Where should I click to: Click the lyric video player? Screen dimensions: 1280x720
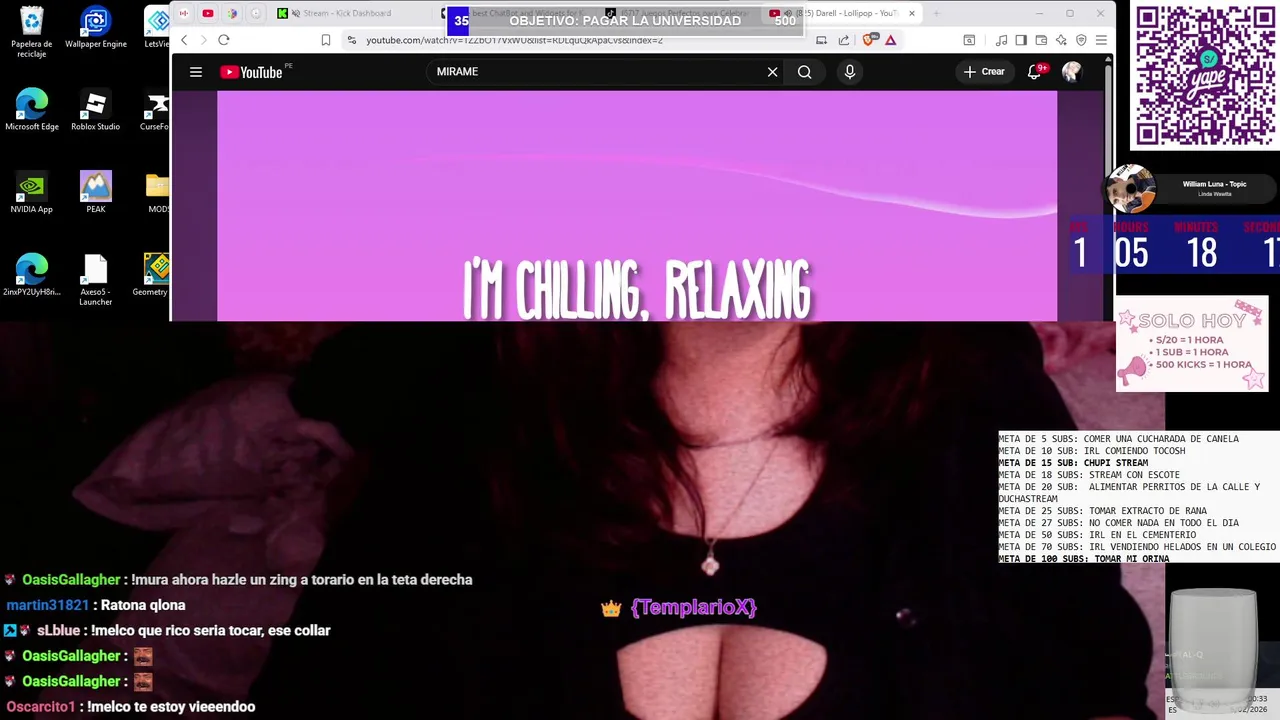point(637,206)
